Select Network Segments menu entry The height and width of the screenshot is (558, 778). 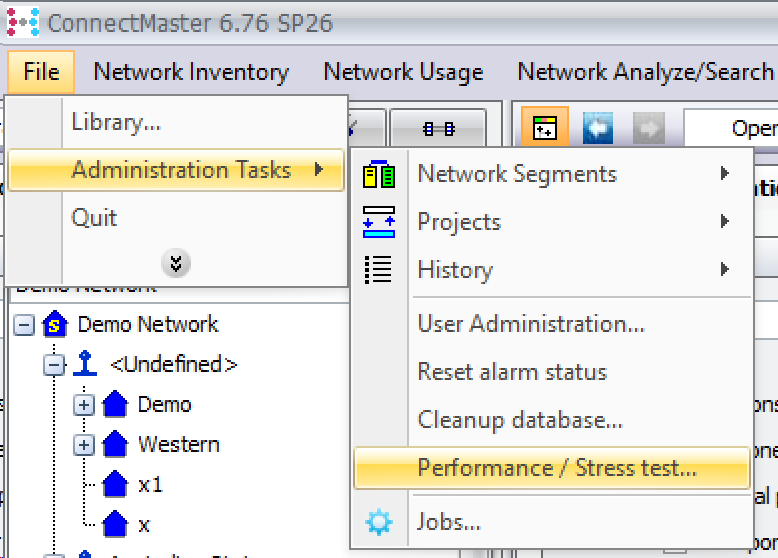pos(552,174)
